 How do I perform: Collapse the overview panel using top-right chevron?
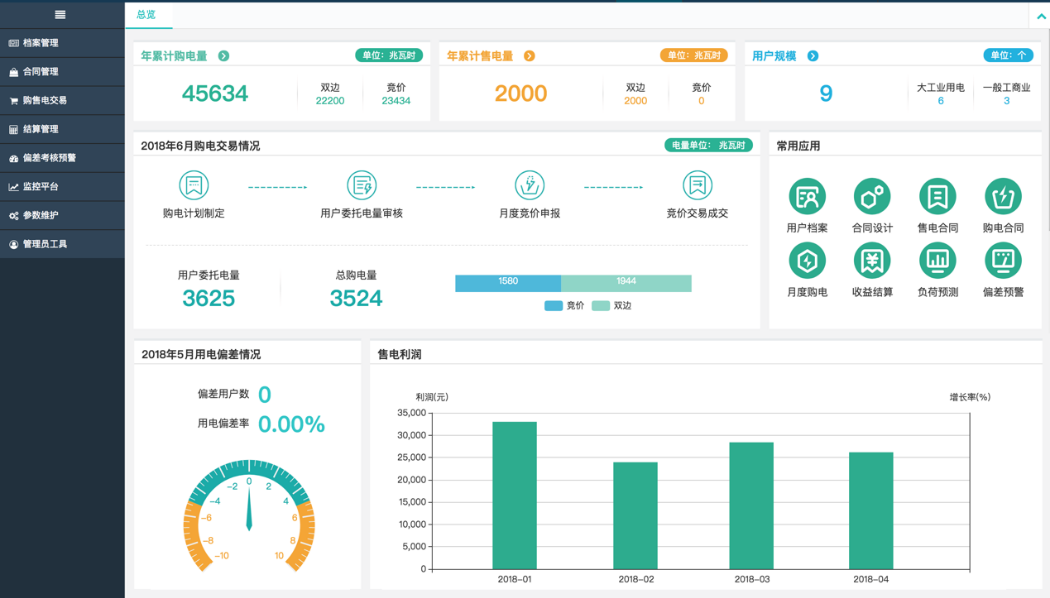coord(1040,15)
